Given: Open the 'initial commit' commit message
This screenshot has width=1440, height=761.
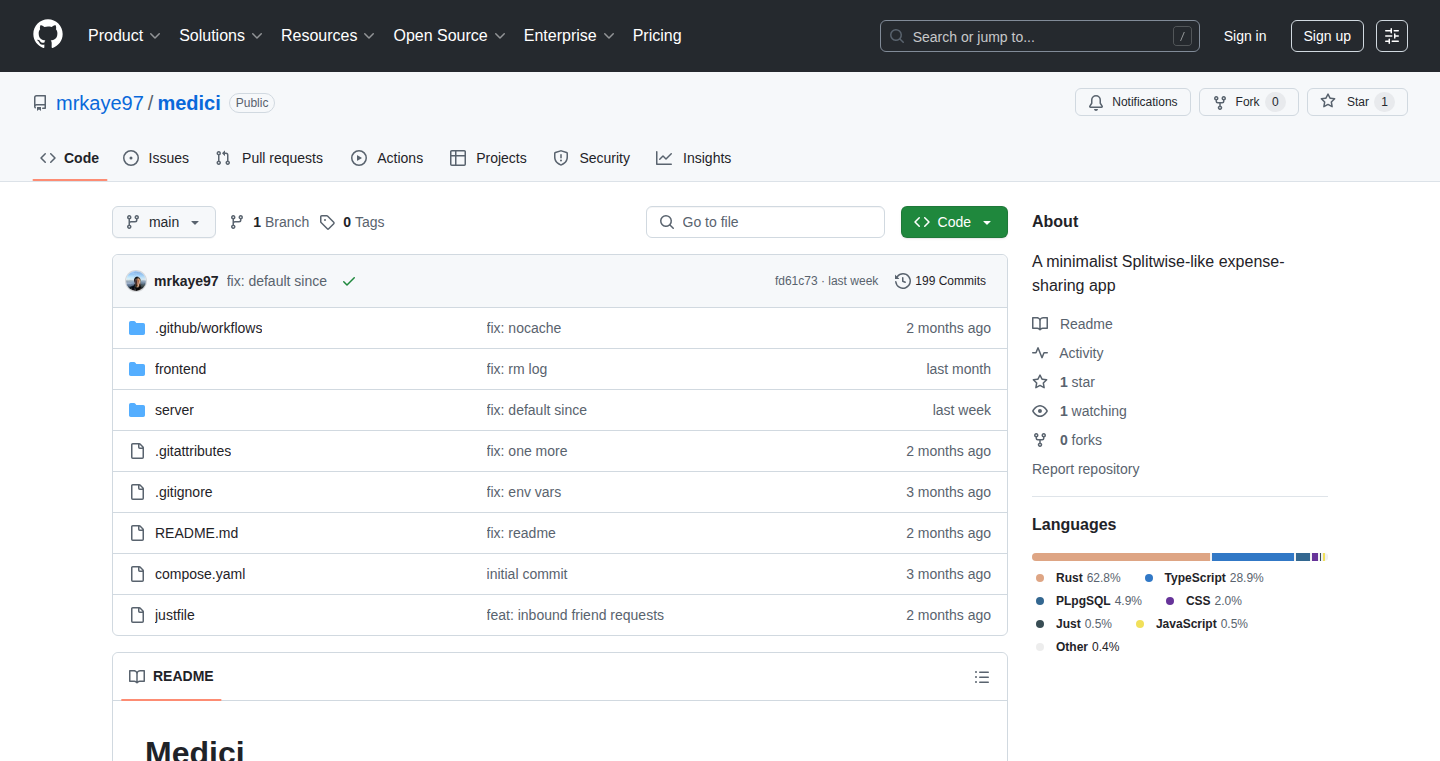Looking at the screenshot, I should click(527, 574).
